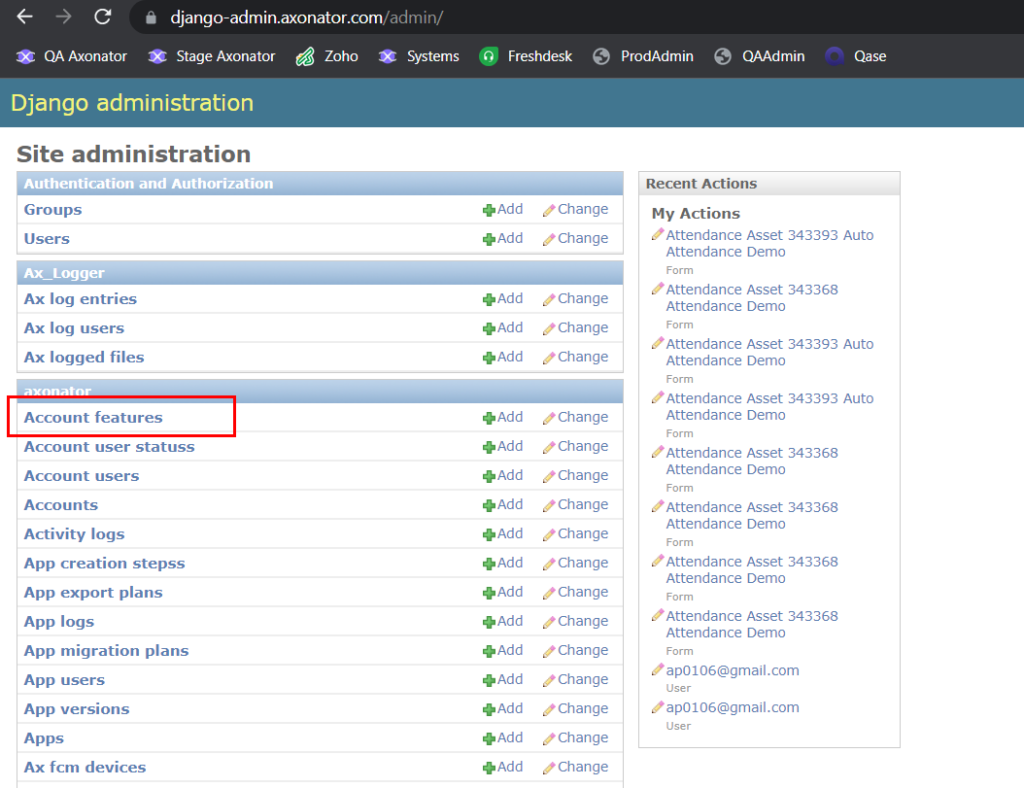
Task: Click Change for Account features
Action: click(575, 417)
